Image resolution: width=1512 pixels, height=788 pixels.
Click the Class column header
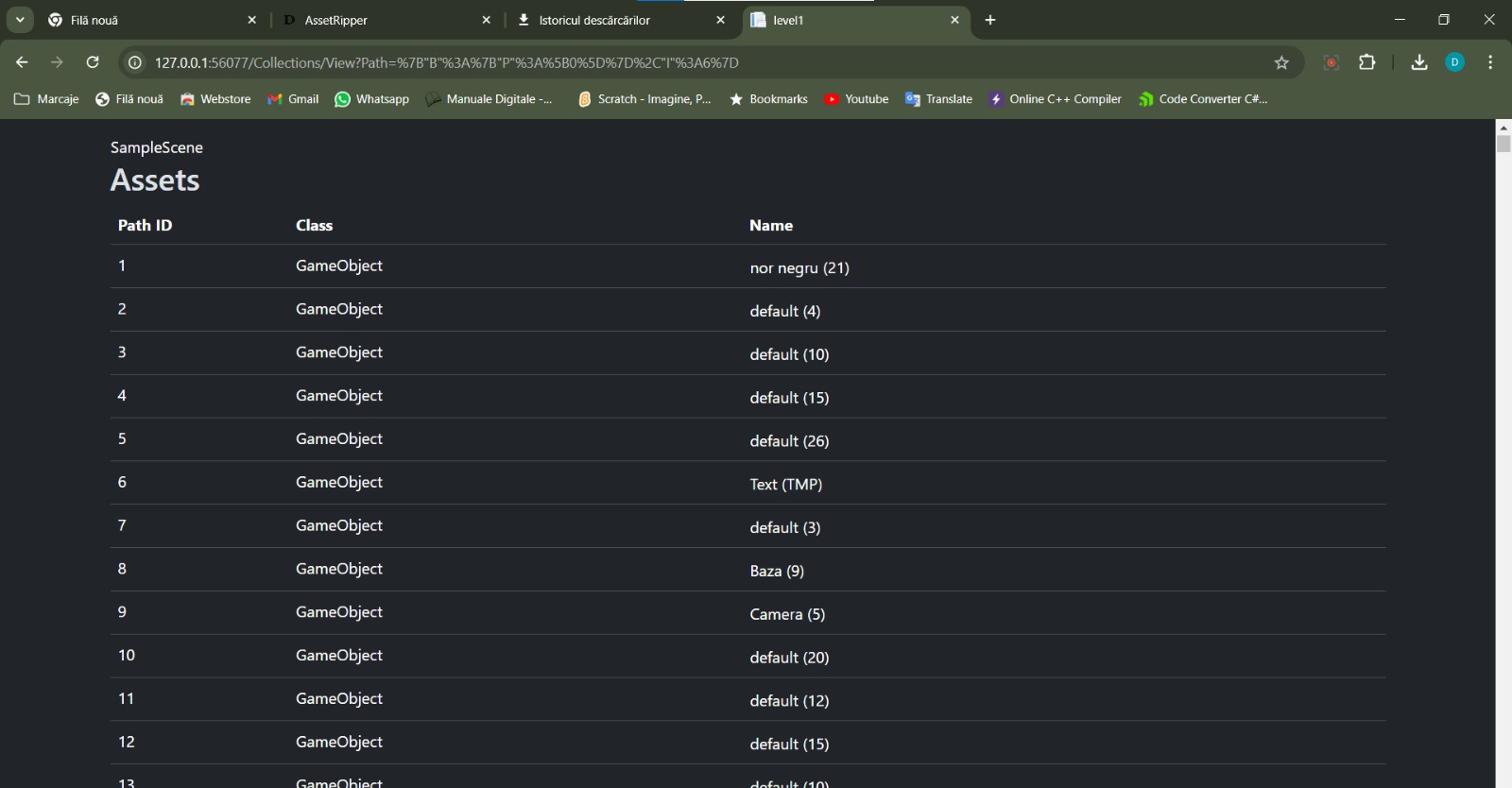315,225
